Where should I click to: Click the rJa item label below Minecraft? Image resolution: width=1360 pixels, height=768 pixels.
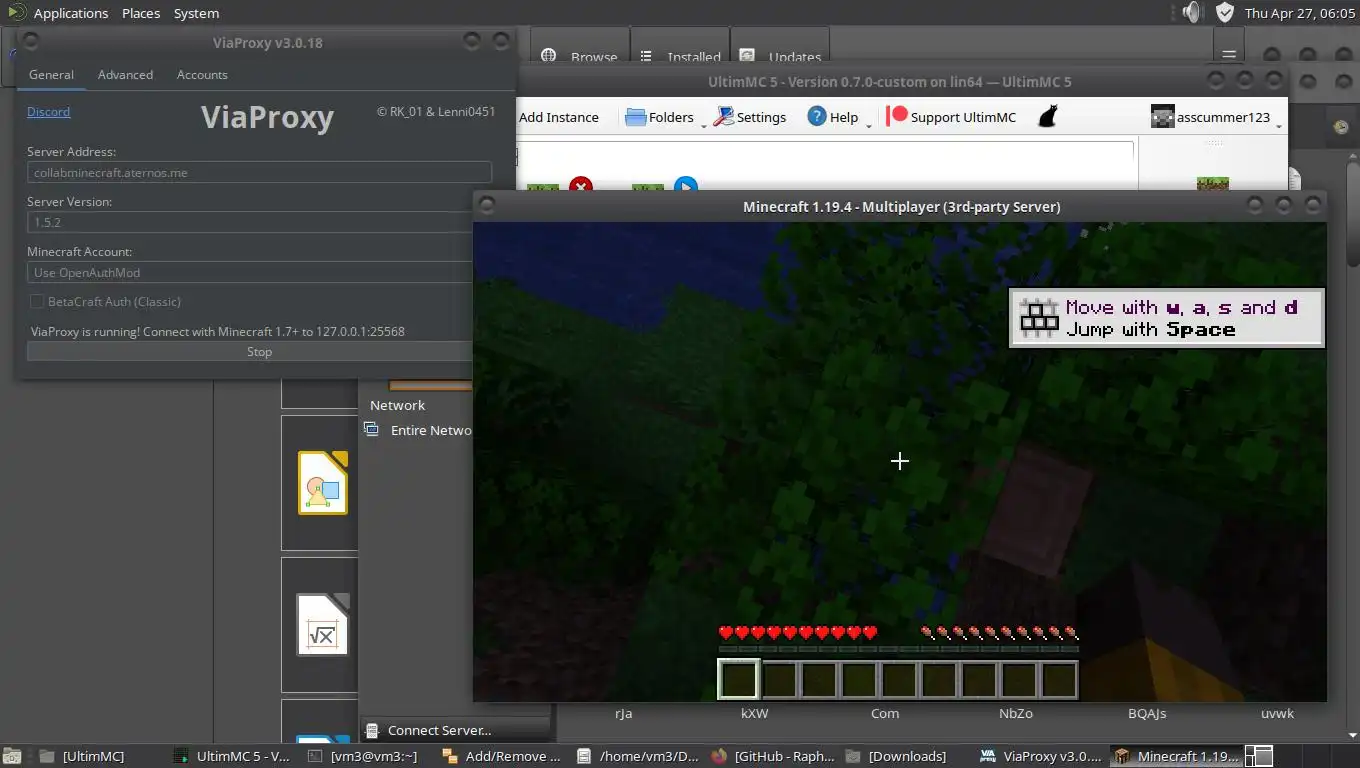point(623,713)
